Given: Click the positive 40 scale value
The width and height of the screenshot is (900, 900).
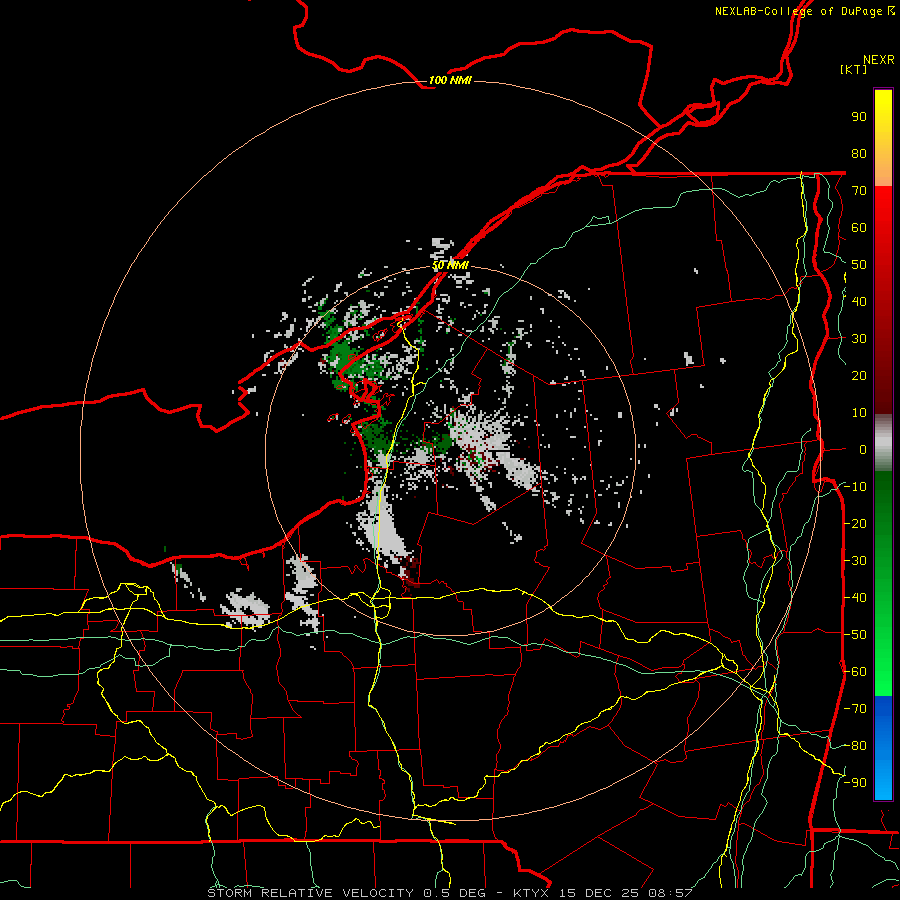Looking at the screenshot, I should point(859,302).
